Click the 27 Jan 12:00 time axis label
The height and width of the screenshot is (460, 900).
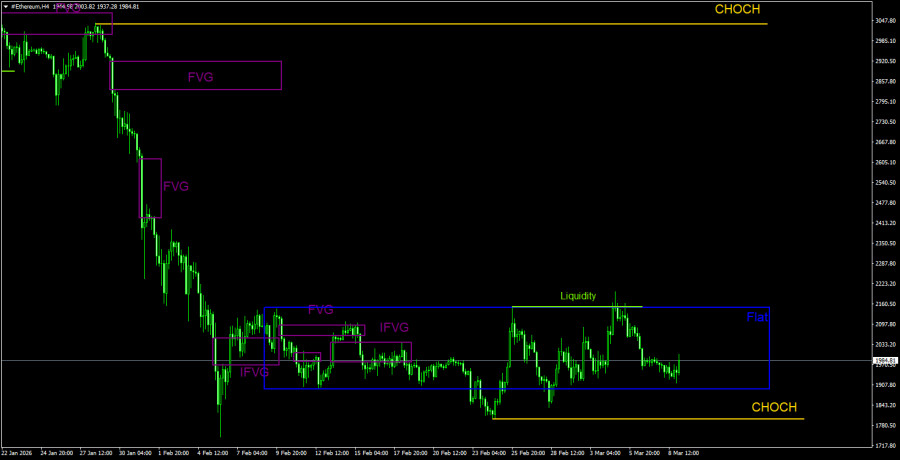[94, 453]
